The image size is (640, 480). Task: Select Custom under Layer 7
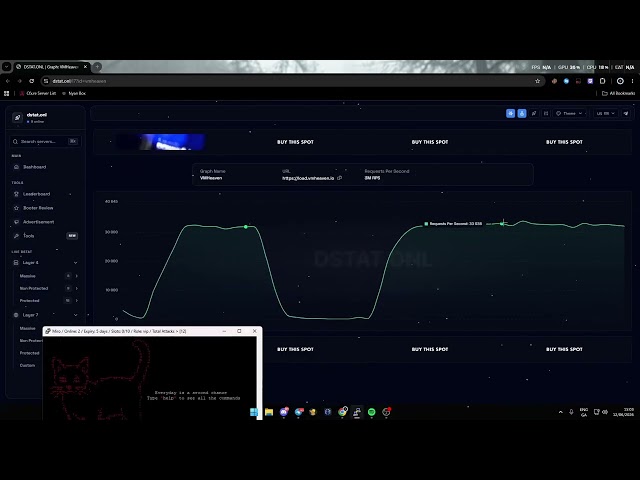pos(27,365)
